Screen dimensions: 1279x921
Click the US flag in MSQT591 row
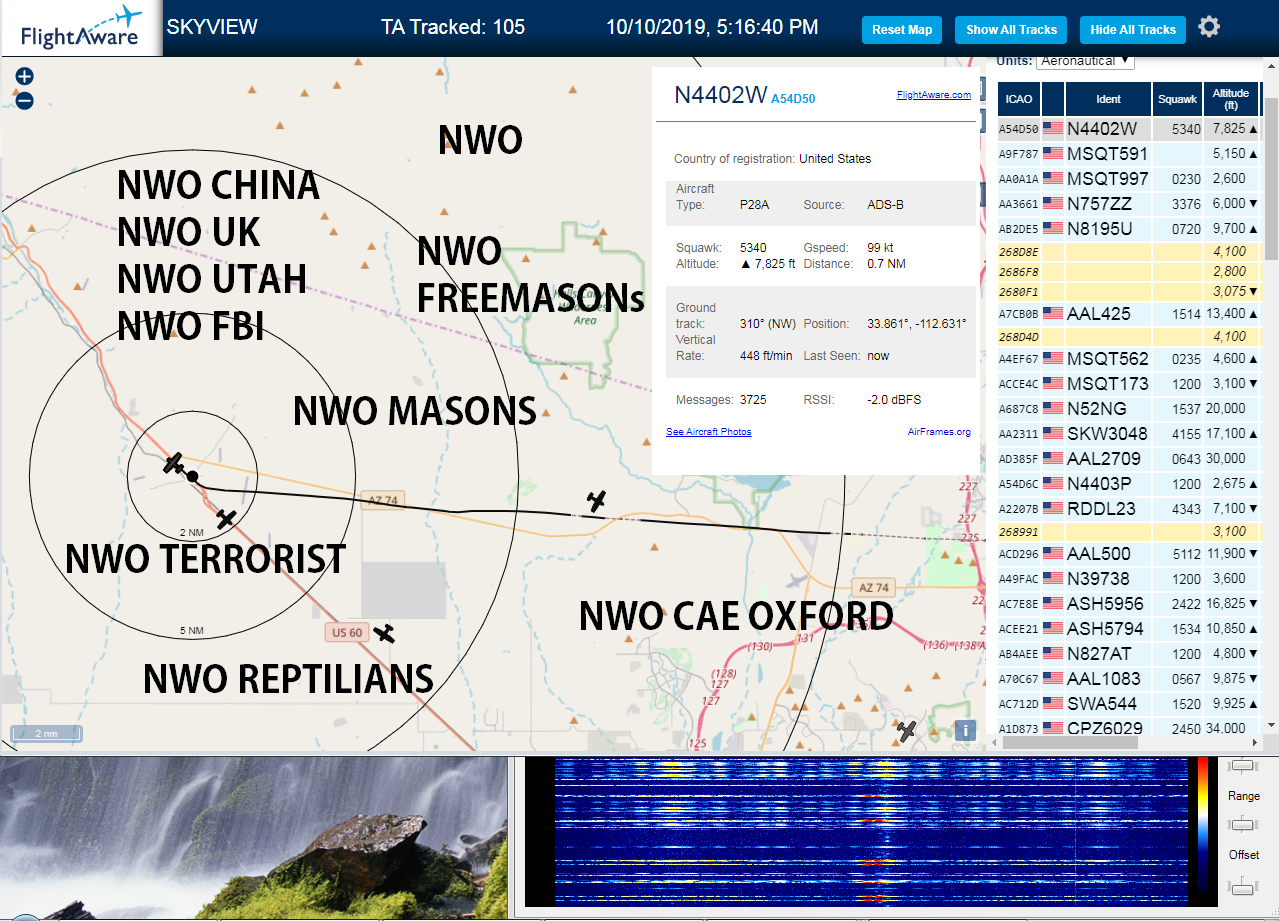(1052, 153)
